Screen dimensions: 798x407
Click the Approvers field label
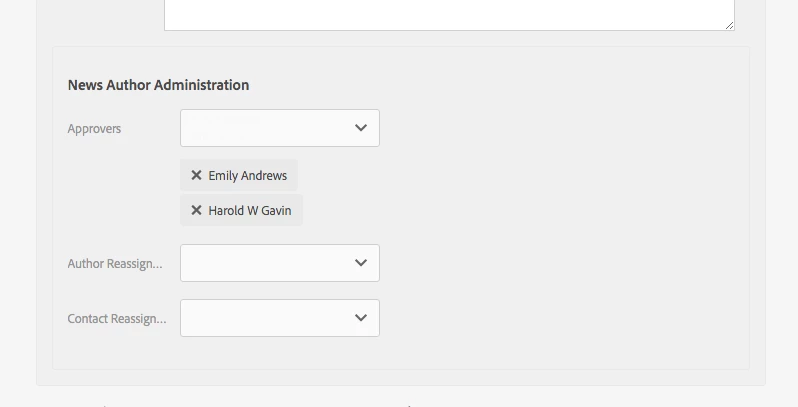pos(94,129)
